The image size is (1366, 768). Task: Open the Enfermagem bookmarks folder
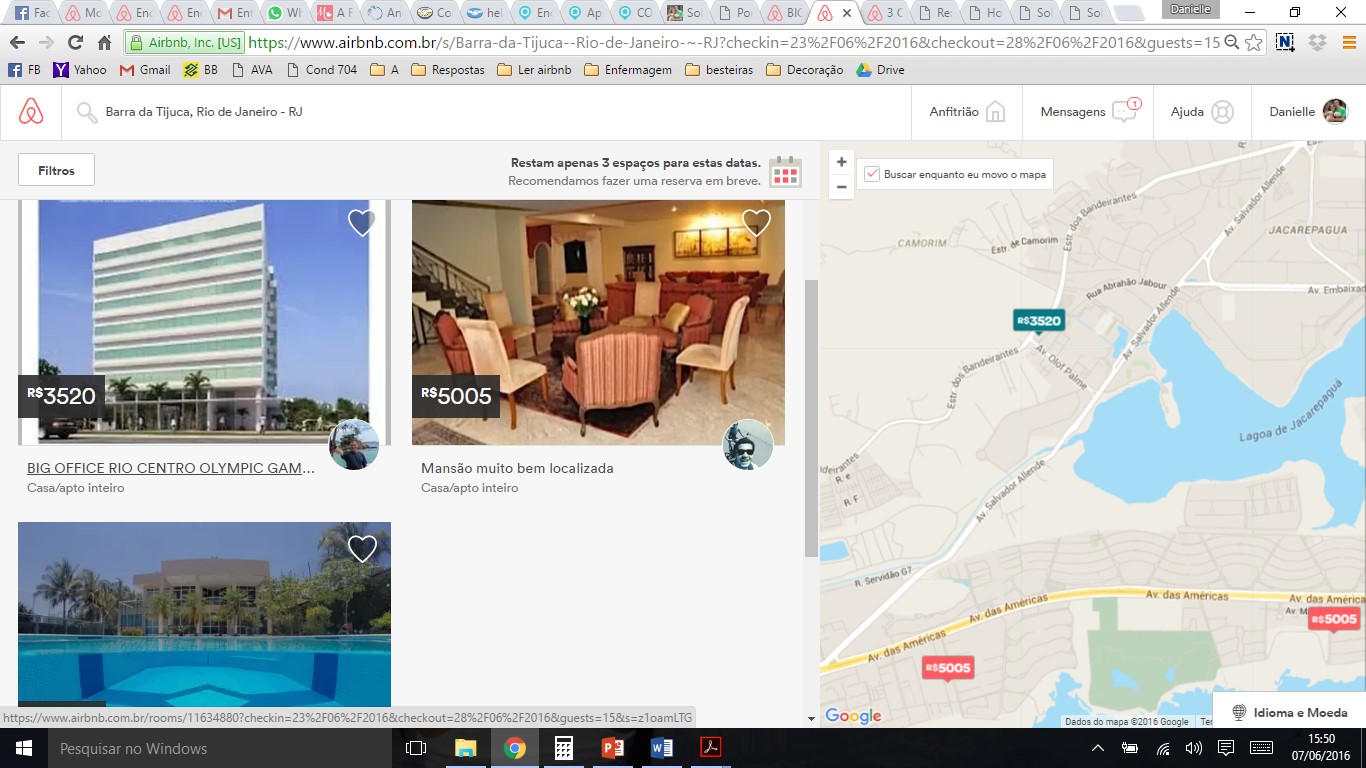[x=628, y=70]
